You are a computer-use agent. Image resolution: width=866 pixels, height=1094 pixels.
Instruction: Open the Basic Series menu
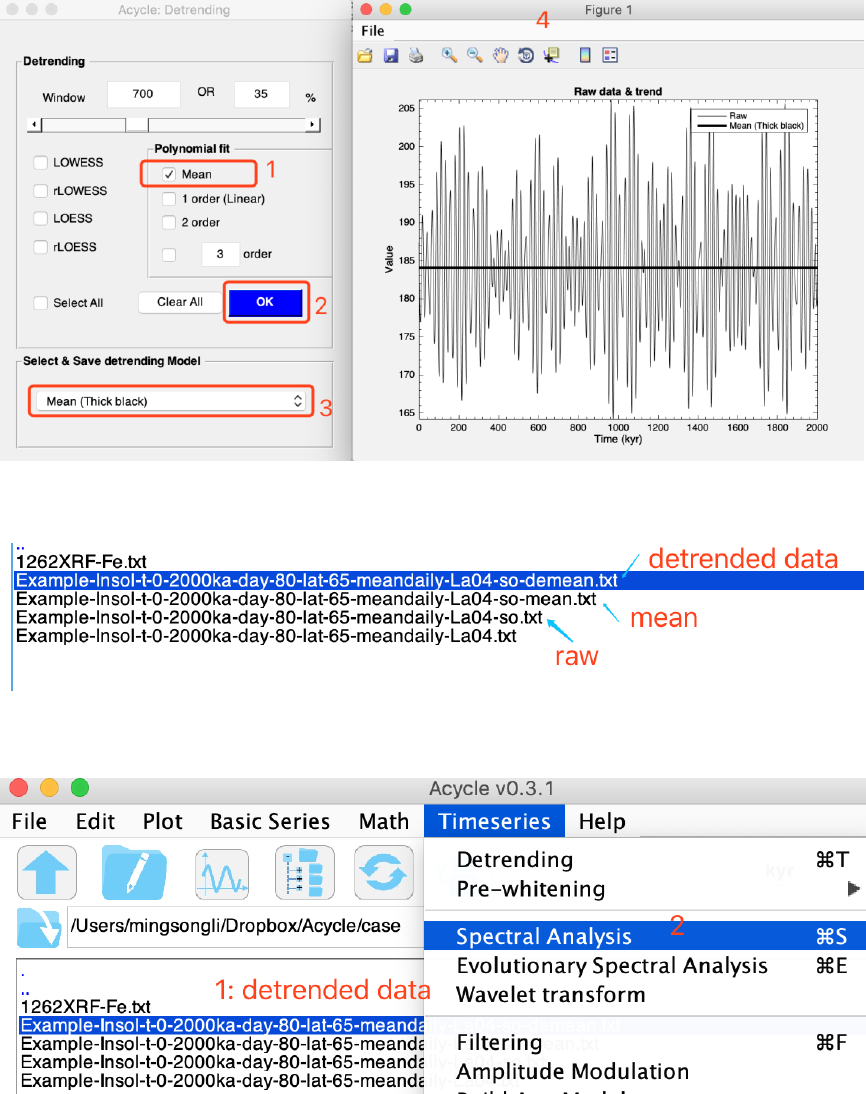pos(270,821)
